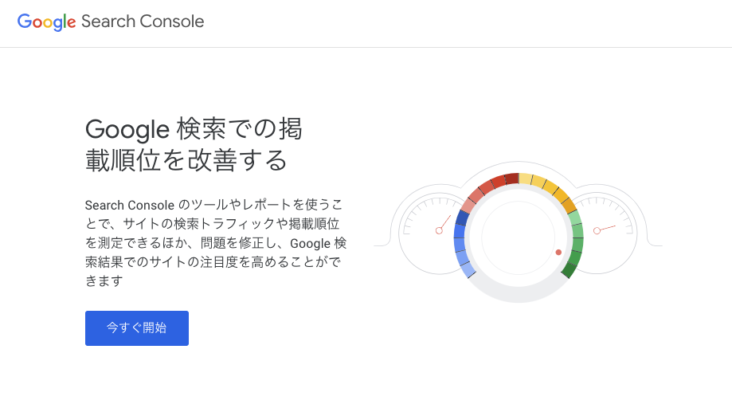Click the blue G letter in Google logo
The width and height of the screenshot is (732, 412).
(24, 22)
